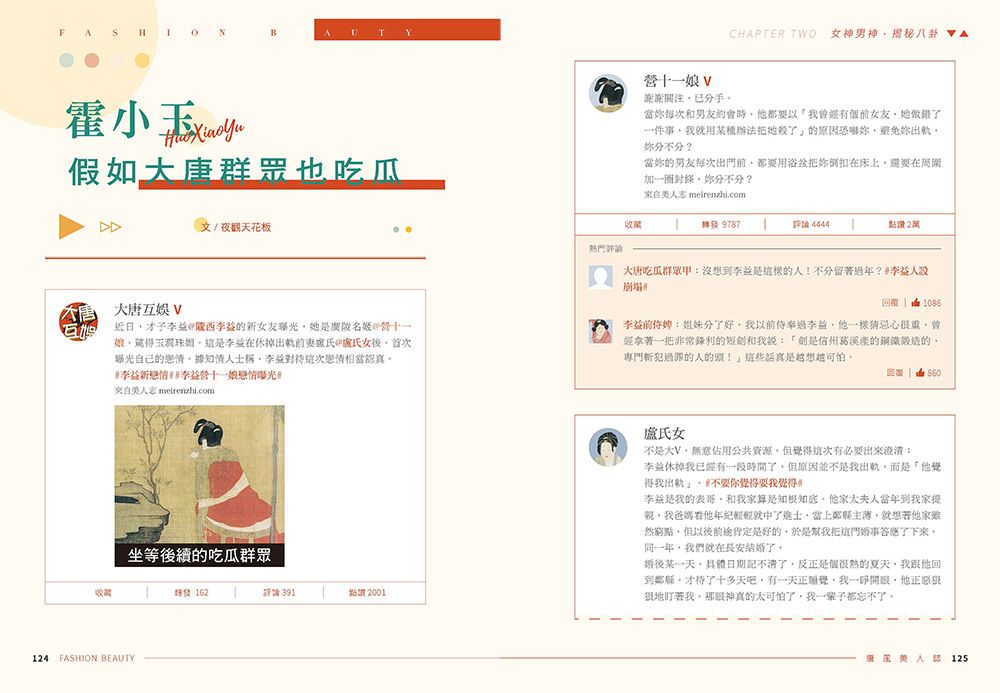Click 女神男神·揭秘八卦 header text
Image resolution: width=1000 pixels, height=693 pixels.
pos(884,34)
